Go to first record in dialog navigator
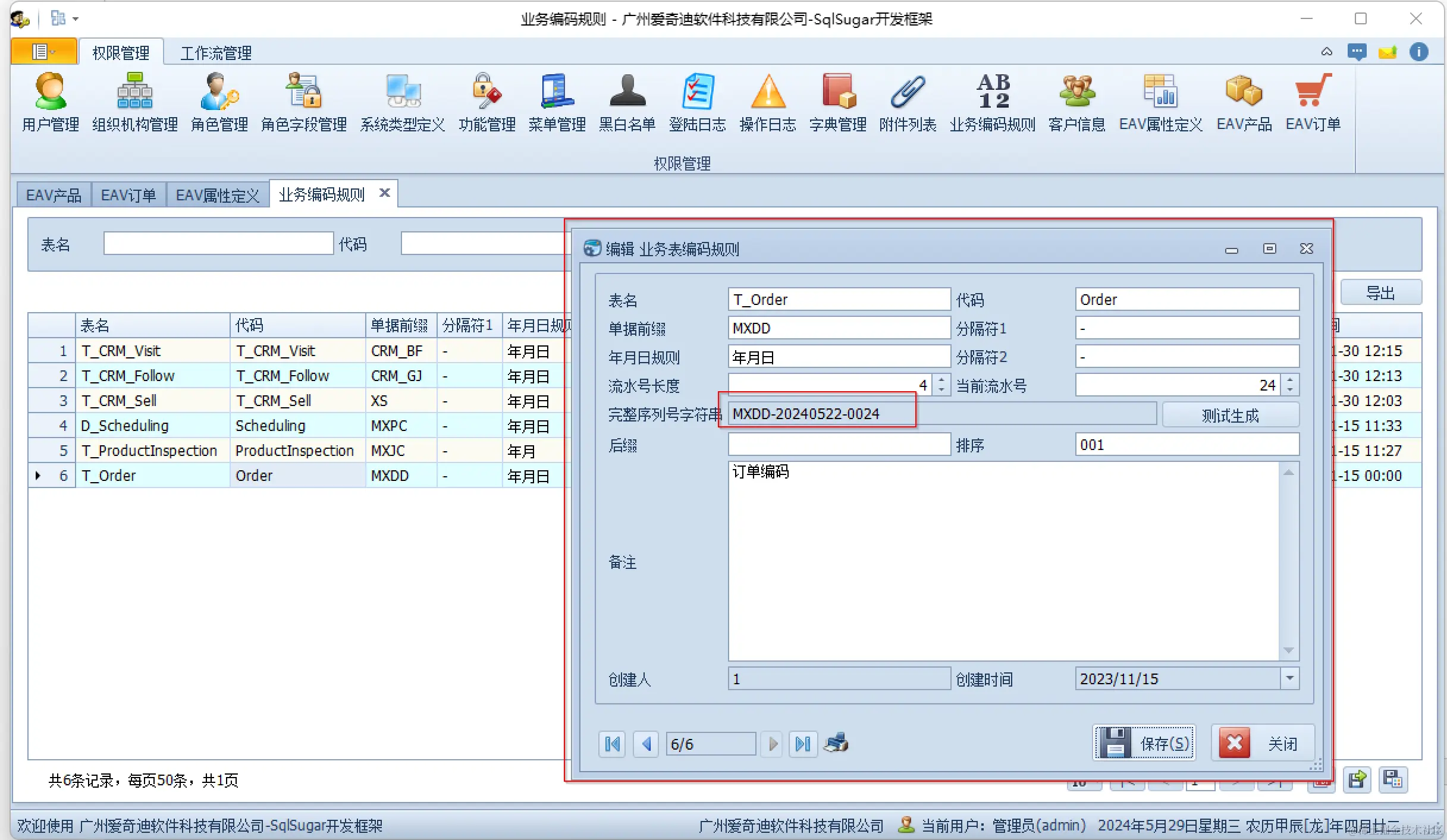This screenshot has width=1447, height=840. [612, 744]
